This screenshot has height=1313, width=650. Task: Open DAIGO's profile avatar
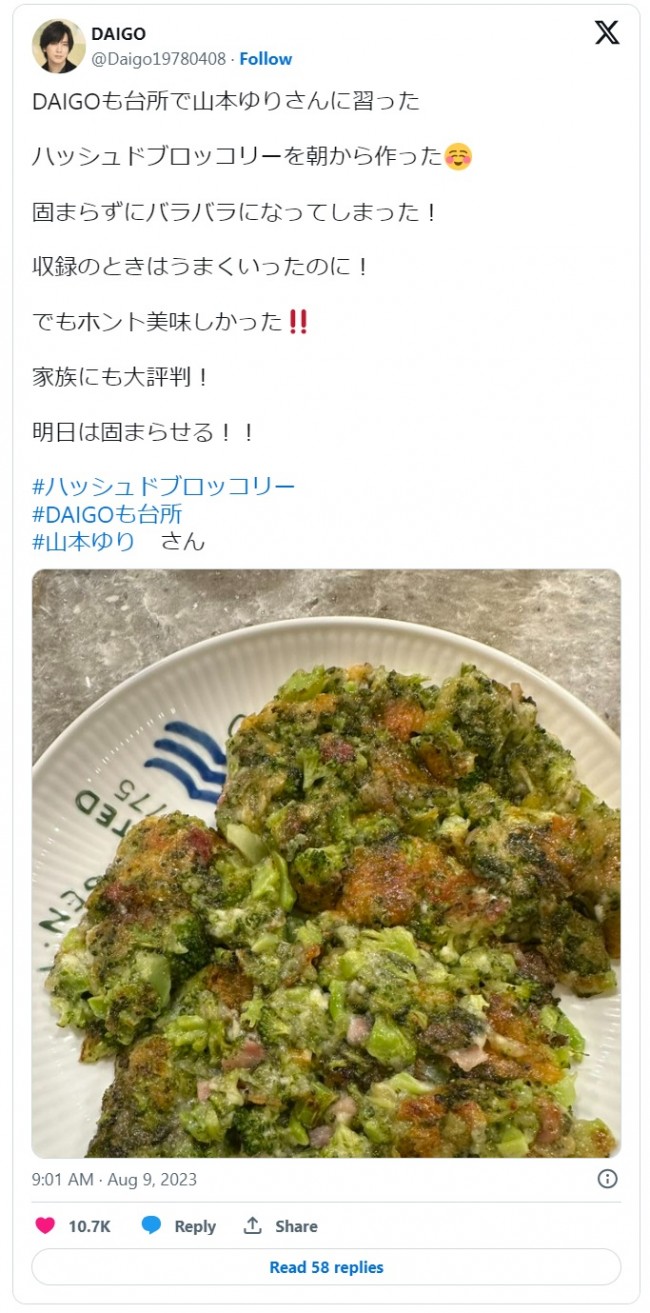point(58,46)
